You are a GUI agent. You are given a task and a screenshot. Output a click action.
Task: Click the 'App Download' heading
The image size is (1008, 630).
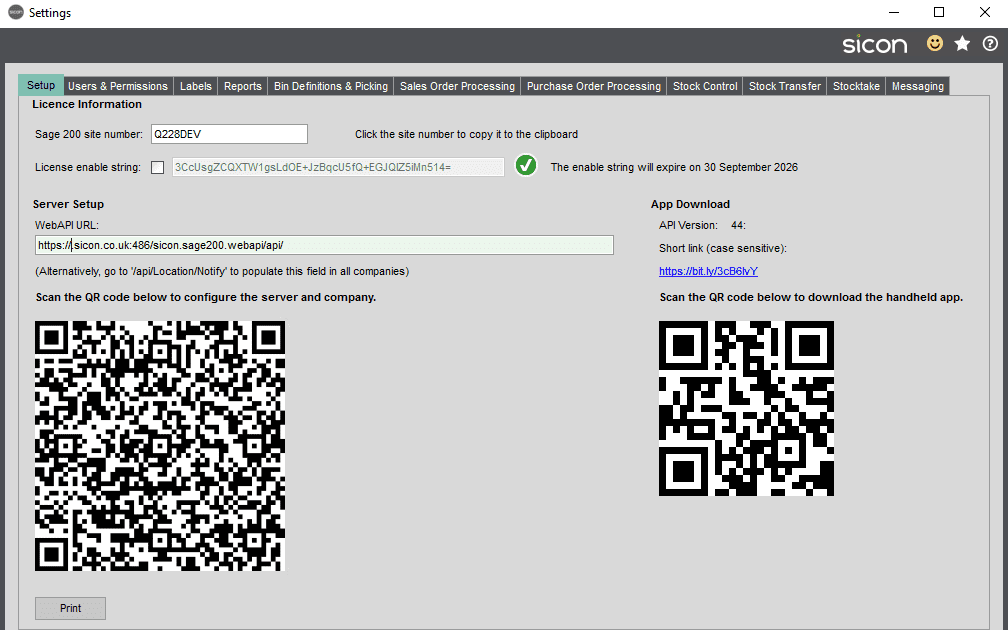690,204
